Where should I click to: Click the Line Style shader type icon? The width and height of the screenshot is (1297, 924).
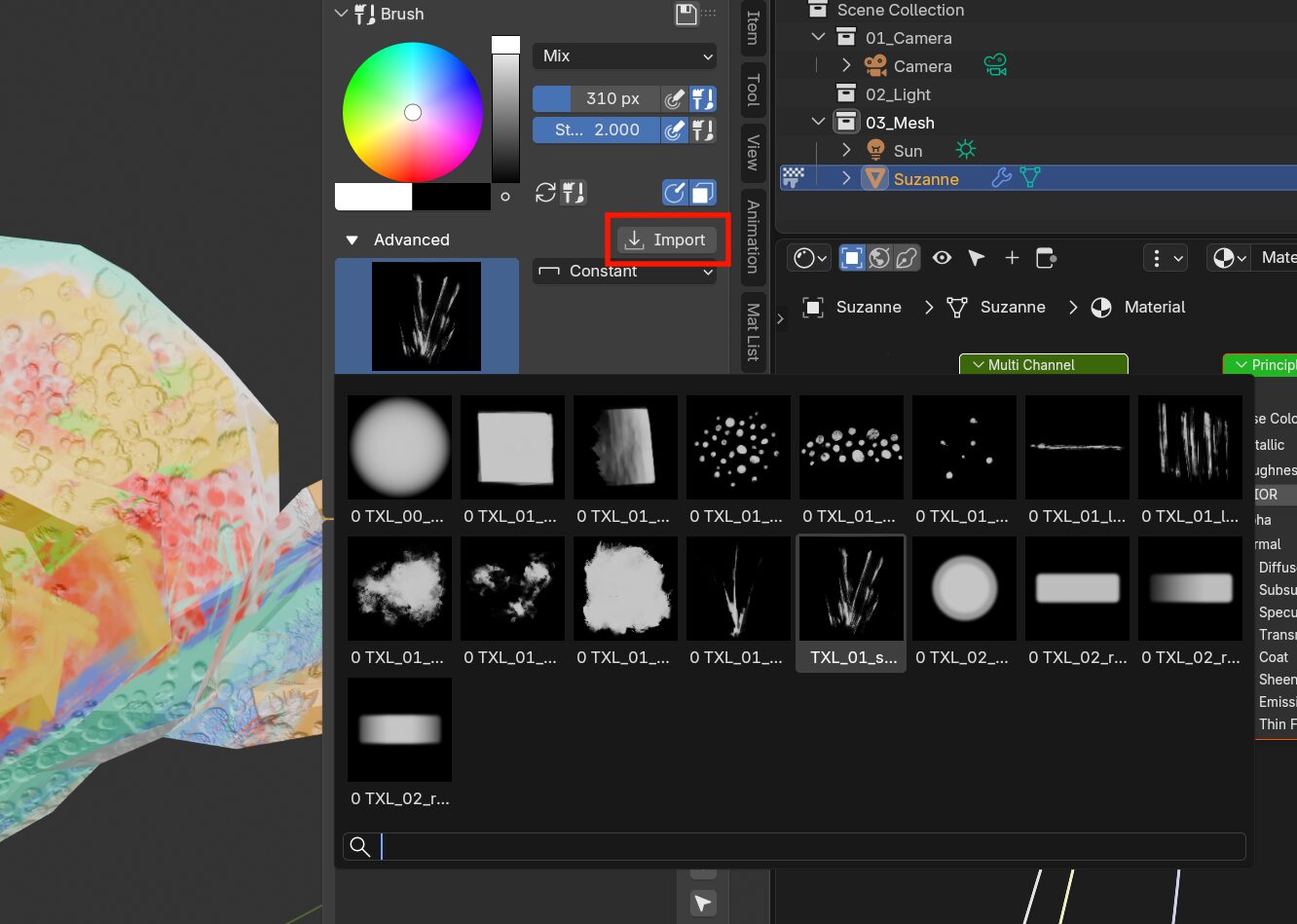pos(907,258)
